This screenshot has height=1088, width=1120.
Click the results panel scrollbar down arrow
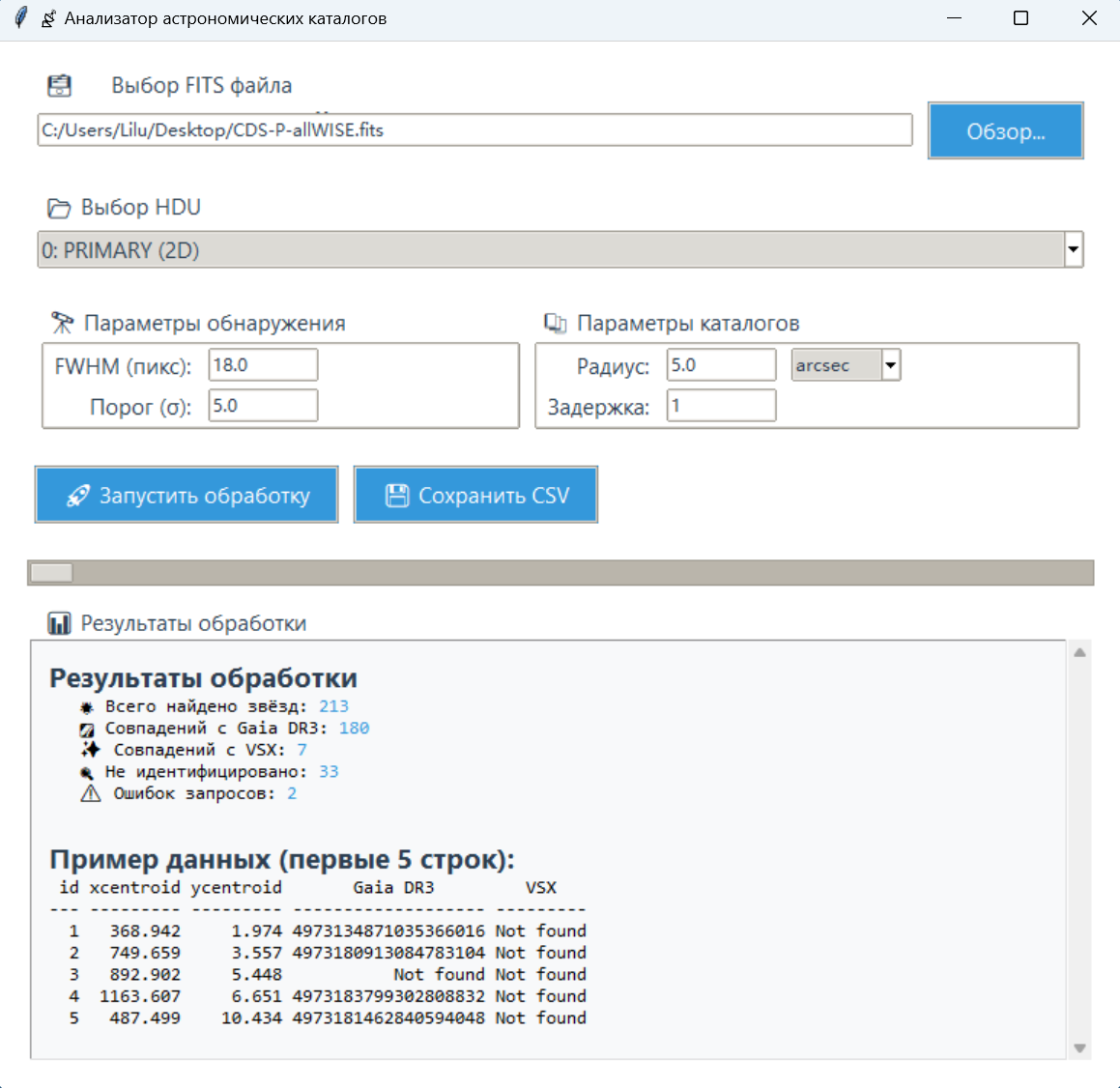click(x=1079, y=1046)
